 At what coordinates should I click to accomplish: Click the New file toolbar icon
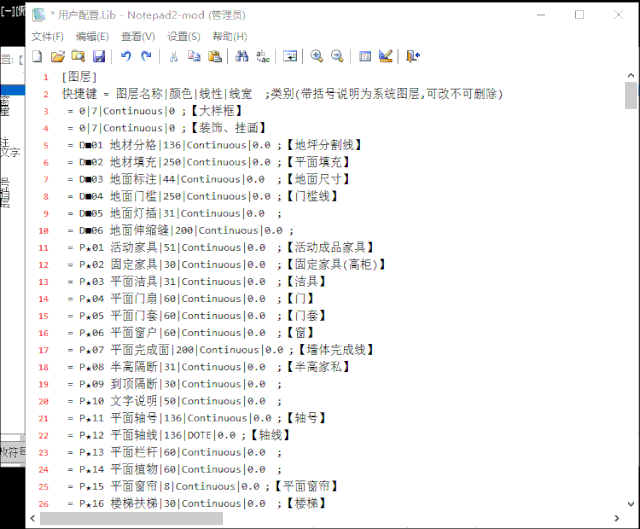37,56
